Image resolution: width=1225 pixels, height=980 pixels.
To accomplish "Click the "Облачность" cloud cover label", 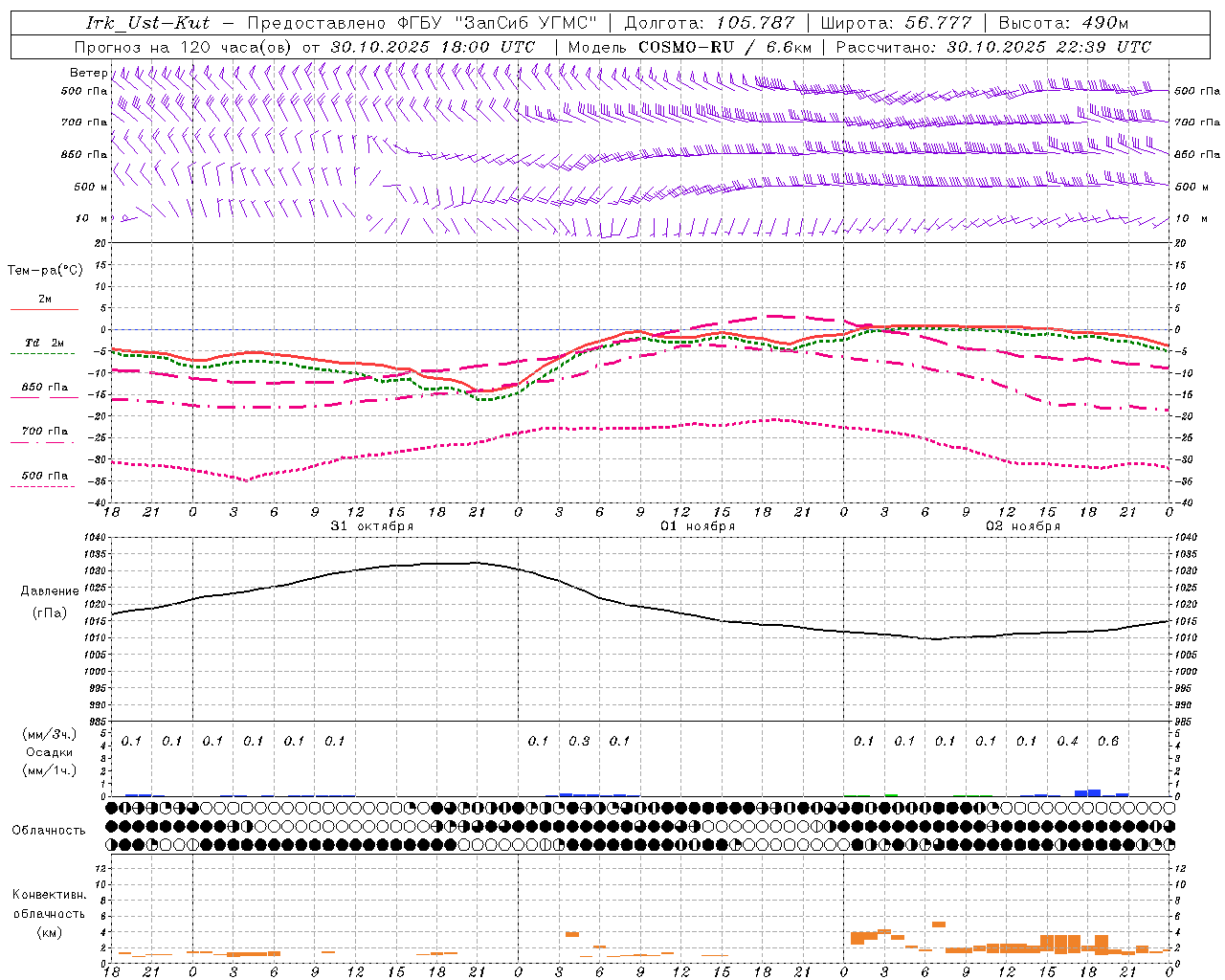I will [x=49, y=831].
